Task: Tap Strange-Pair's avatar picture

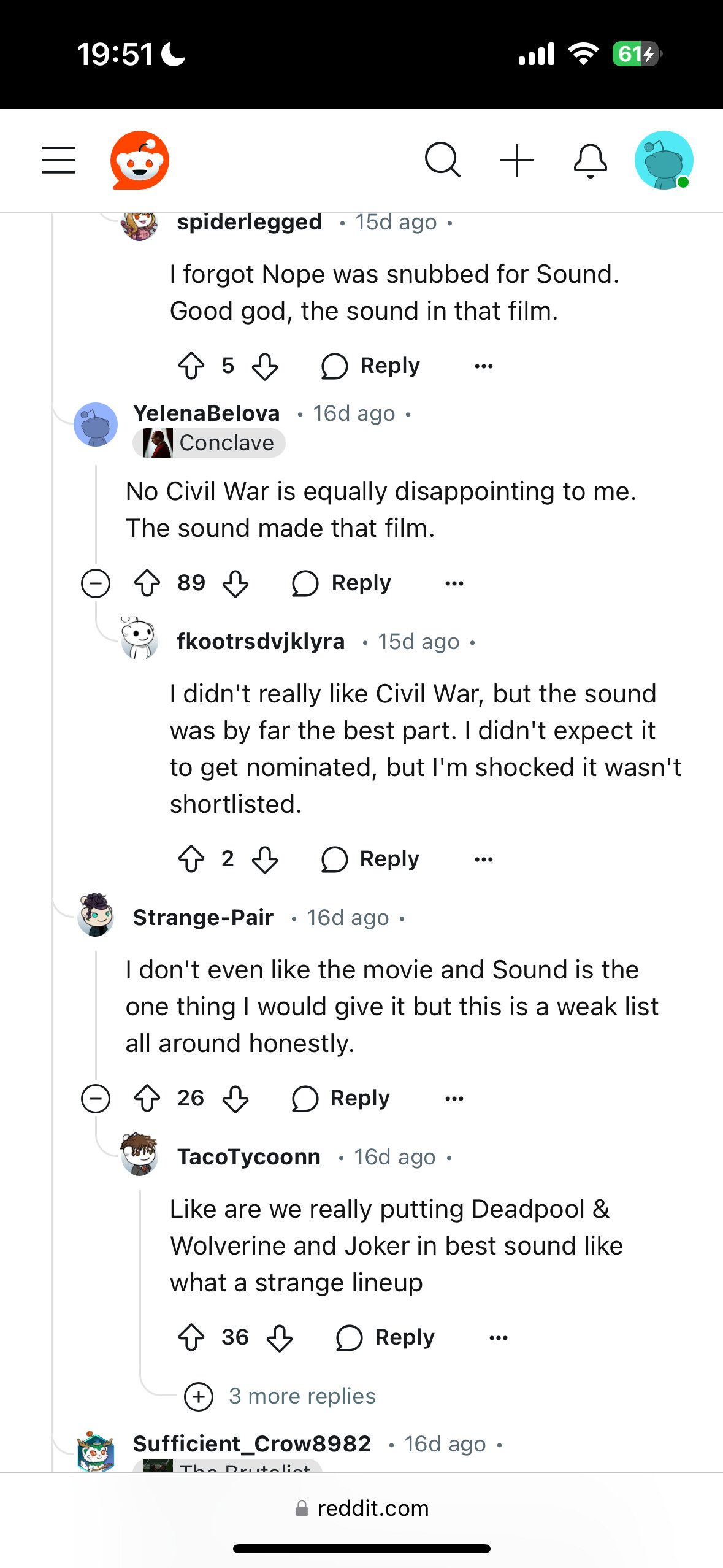Action: (x=96, y=915)
